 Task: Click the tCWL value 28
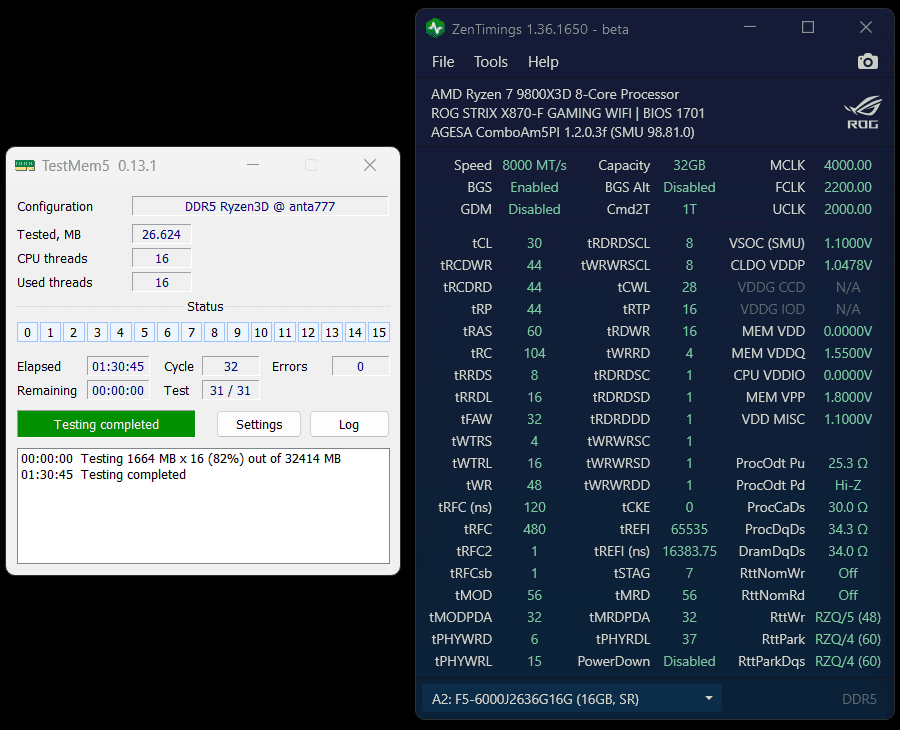click(x=689, y=287)
